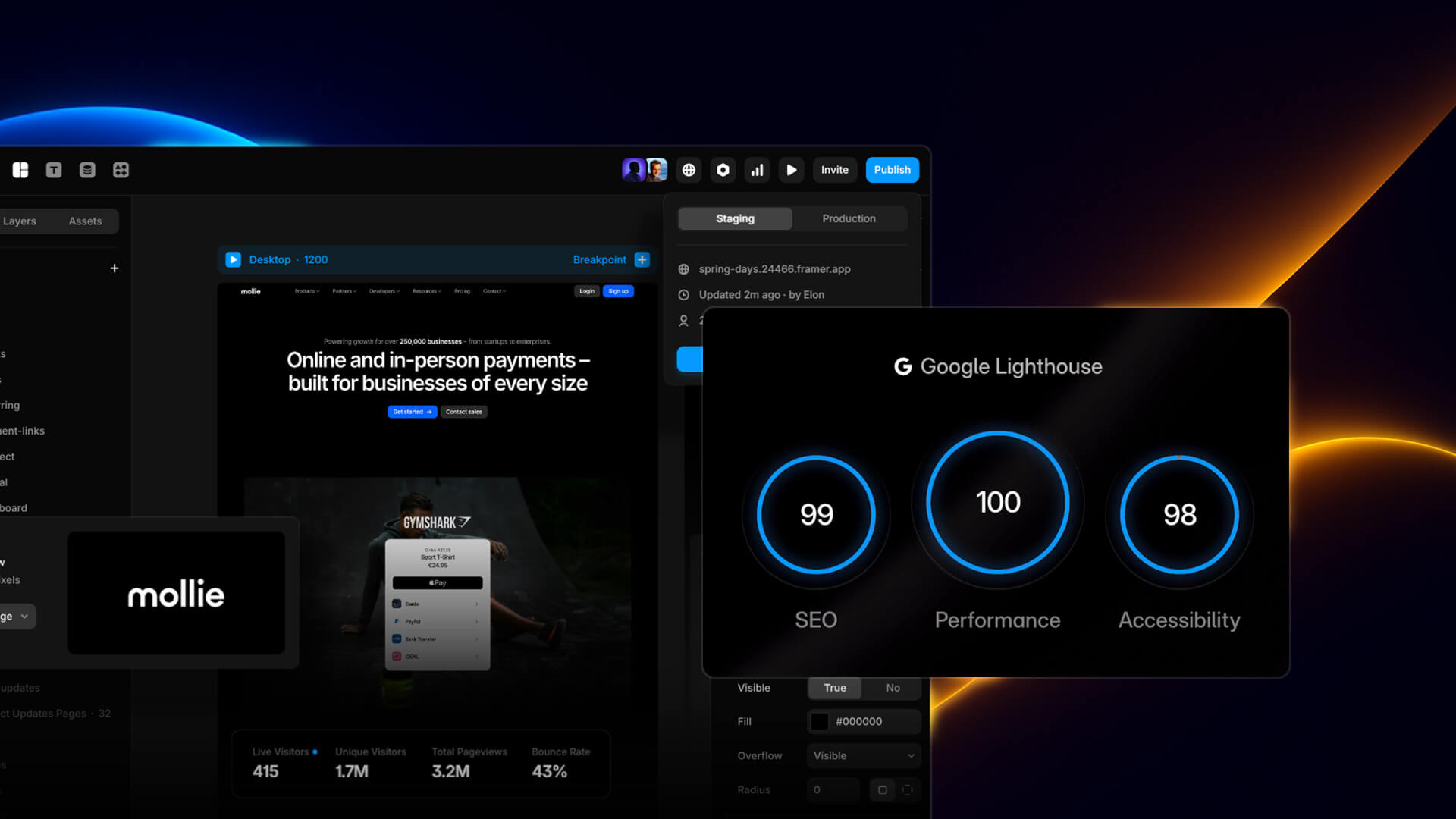1456x819 pixels.
Task: Click the layout panels icon in top toolbar
Action: pos(20,170)
